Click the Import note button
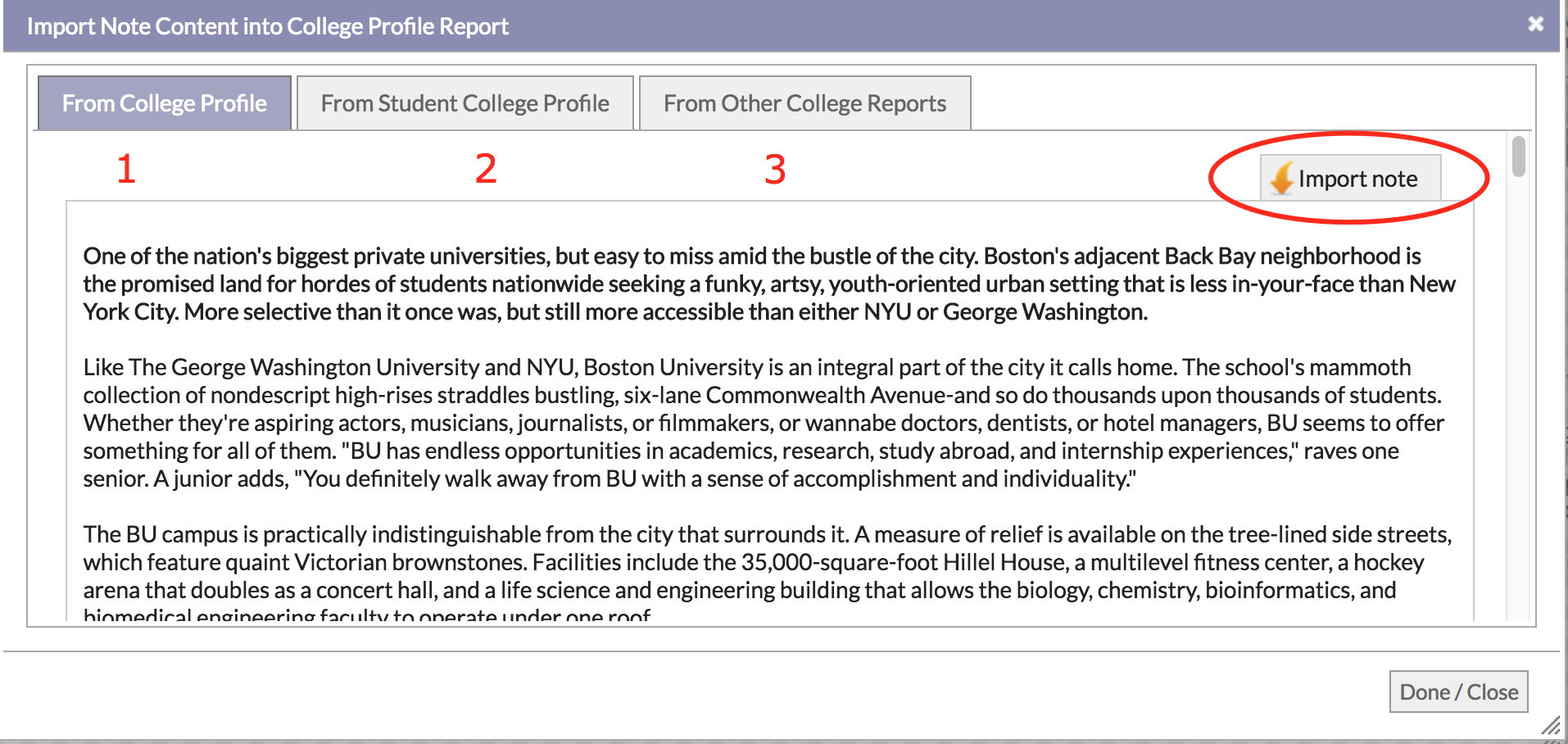 coord(1350,178)
